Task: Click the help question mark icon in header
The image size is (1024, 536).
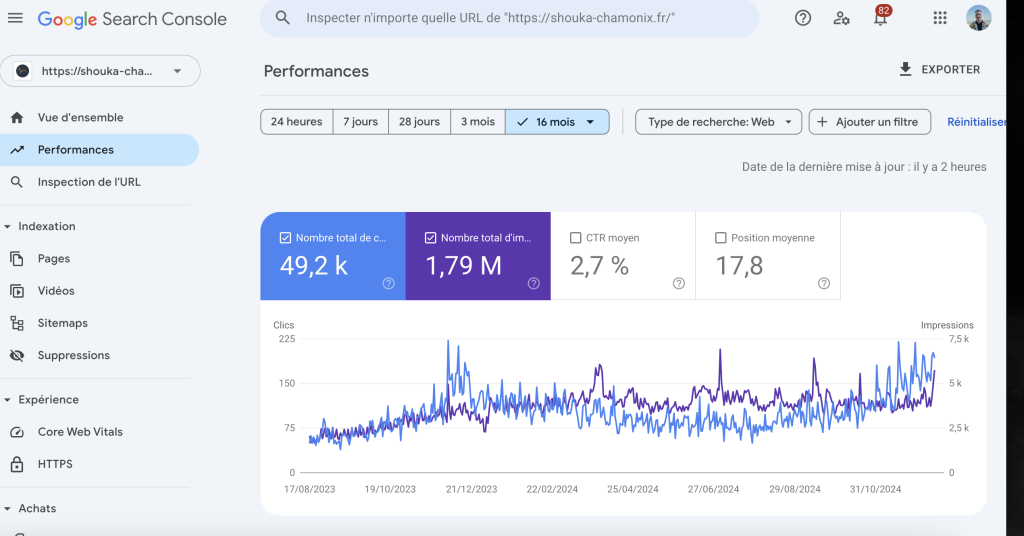Action: 803,18
